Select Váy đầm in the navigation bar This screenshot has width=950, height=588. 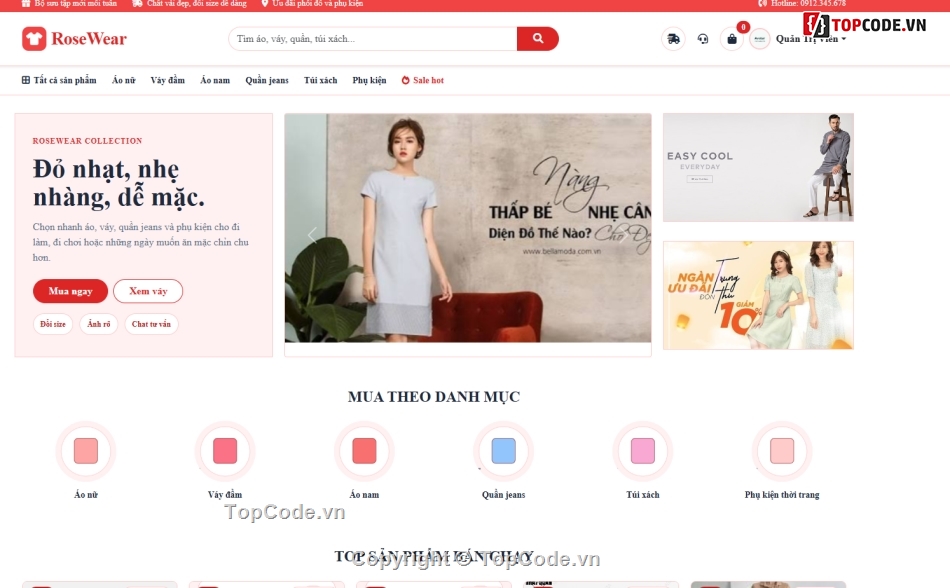point(168,80)
